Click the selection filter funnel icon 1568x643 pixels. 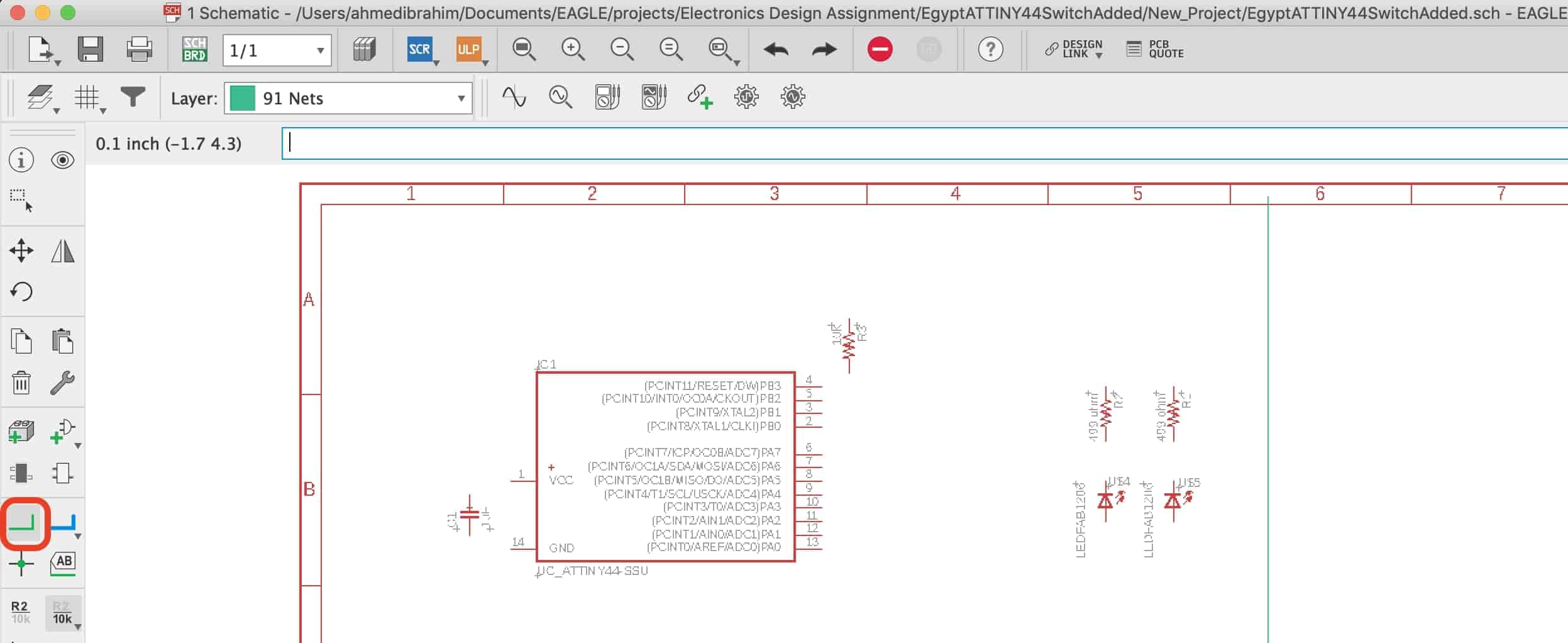pos(133,98)
